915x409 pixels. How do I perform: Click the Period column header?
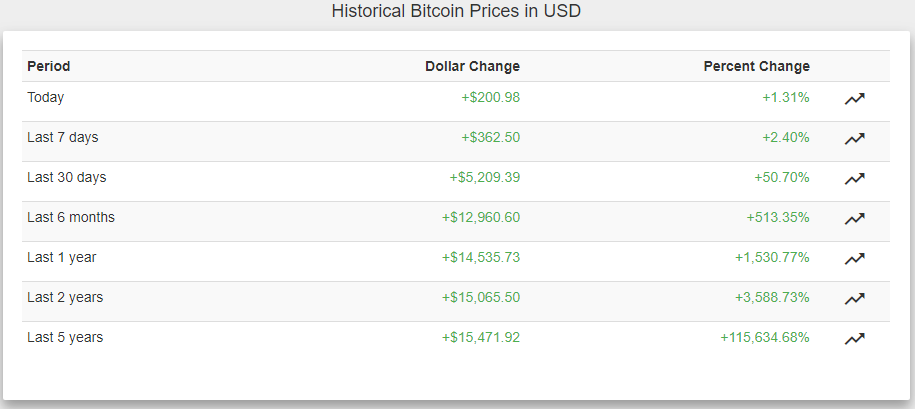coord(49,66)
